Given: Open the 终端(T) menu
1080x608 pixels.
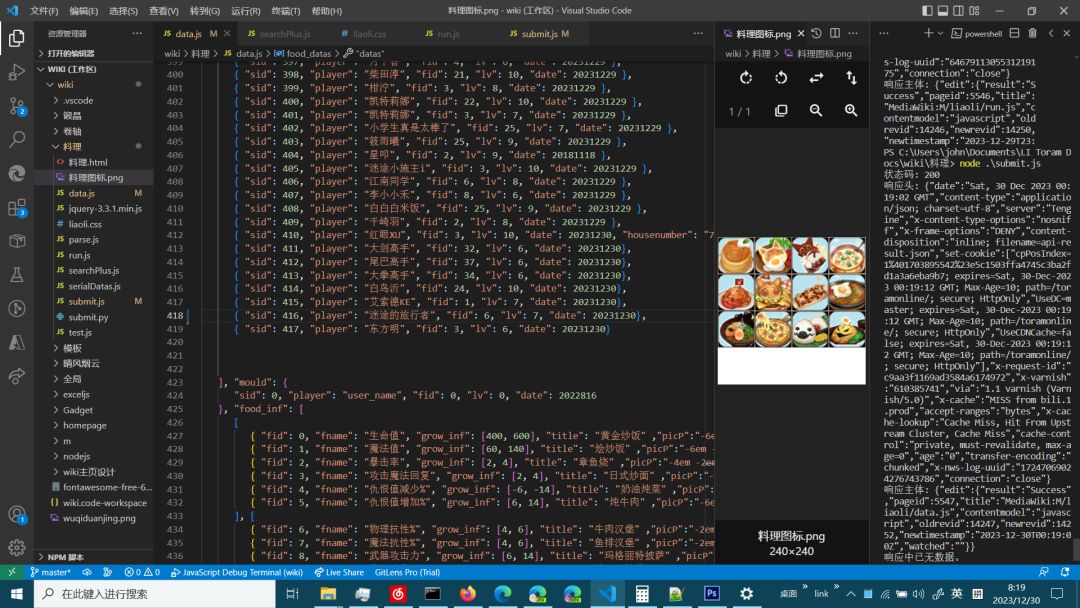Looking at the screenshot, I should 286,11.
